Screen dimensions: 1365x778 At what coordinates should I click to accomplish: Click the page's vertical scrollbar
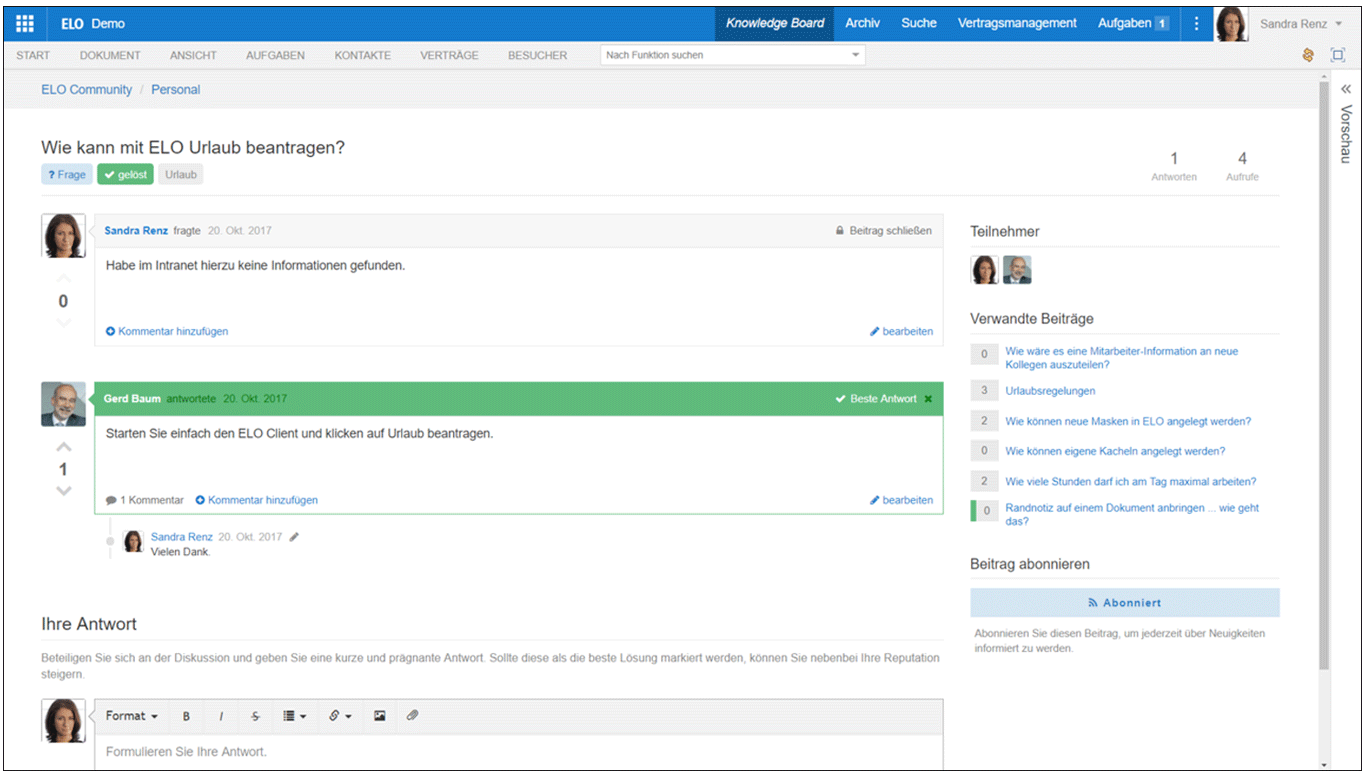(x=1324, y=375)
